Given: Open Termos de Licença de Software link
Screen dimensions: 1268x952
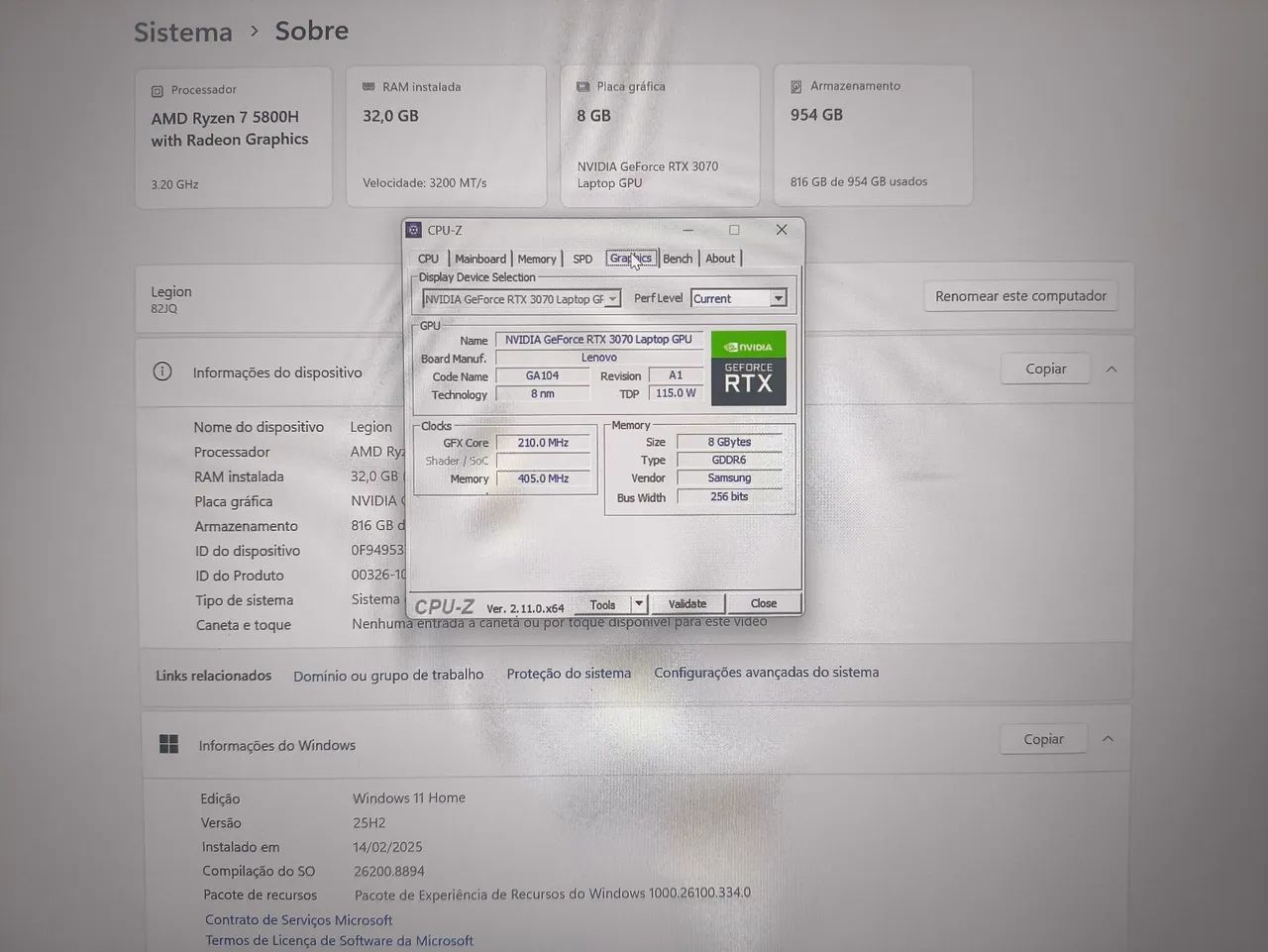Looking at the screenshot, I should [340, 941].
